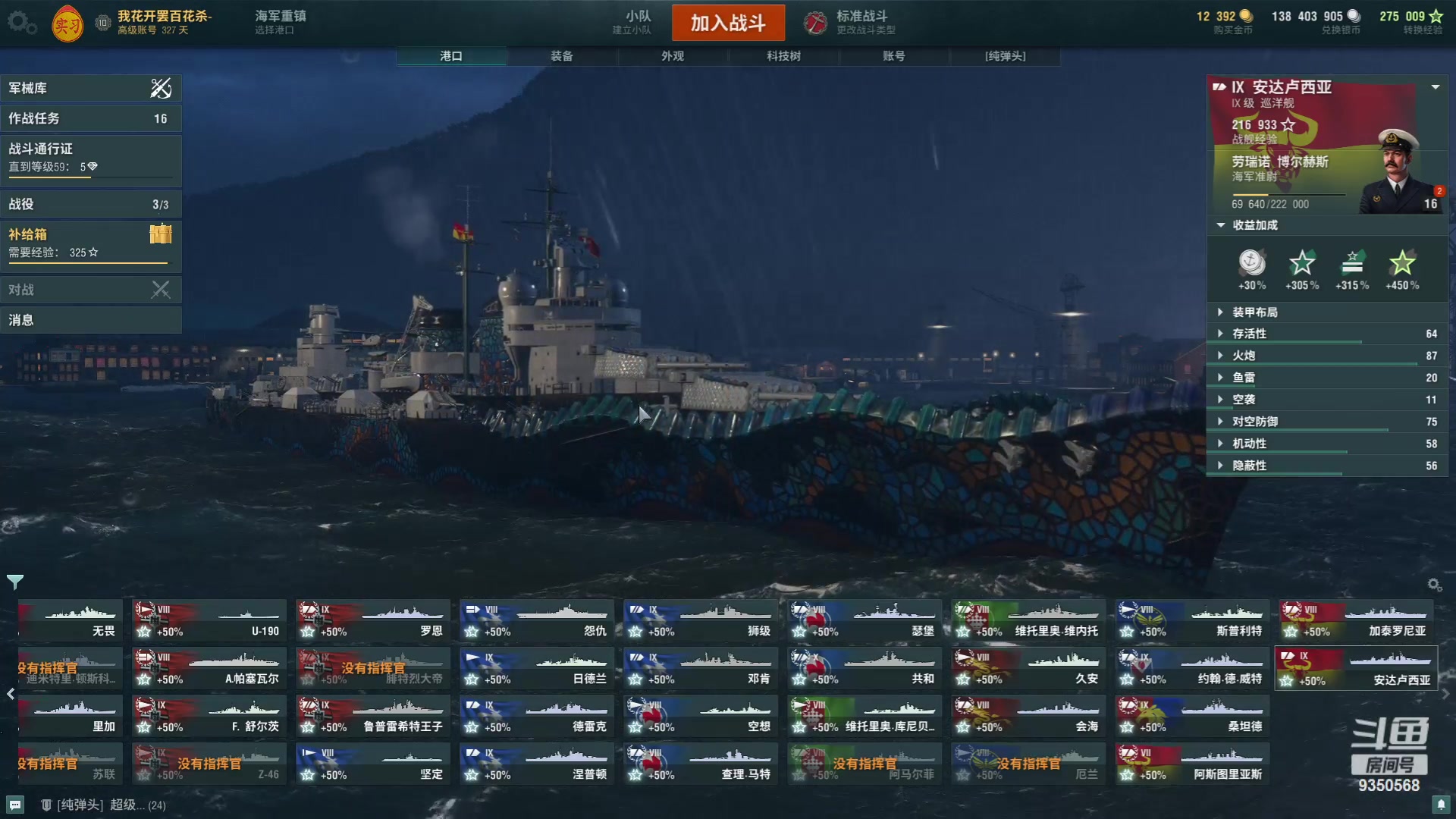Viewport: 1456px width, 819px height.
Task: Open carousel settings gear above ship list
Action: tap(1434, 585)
